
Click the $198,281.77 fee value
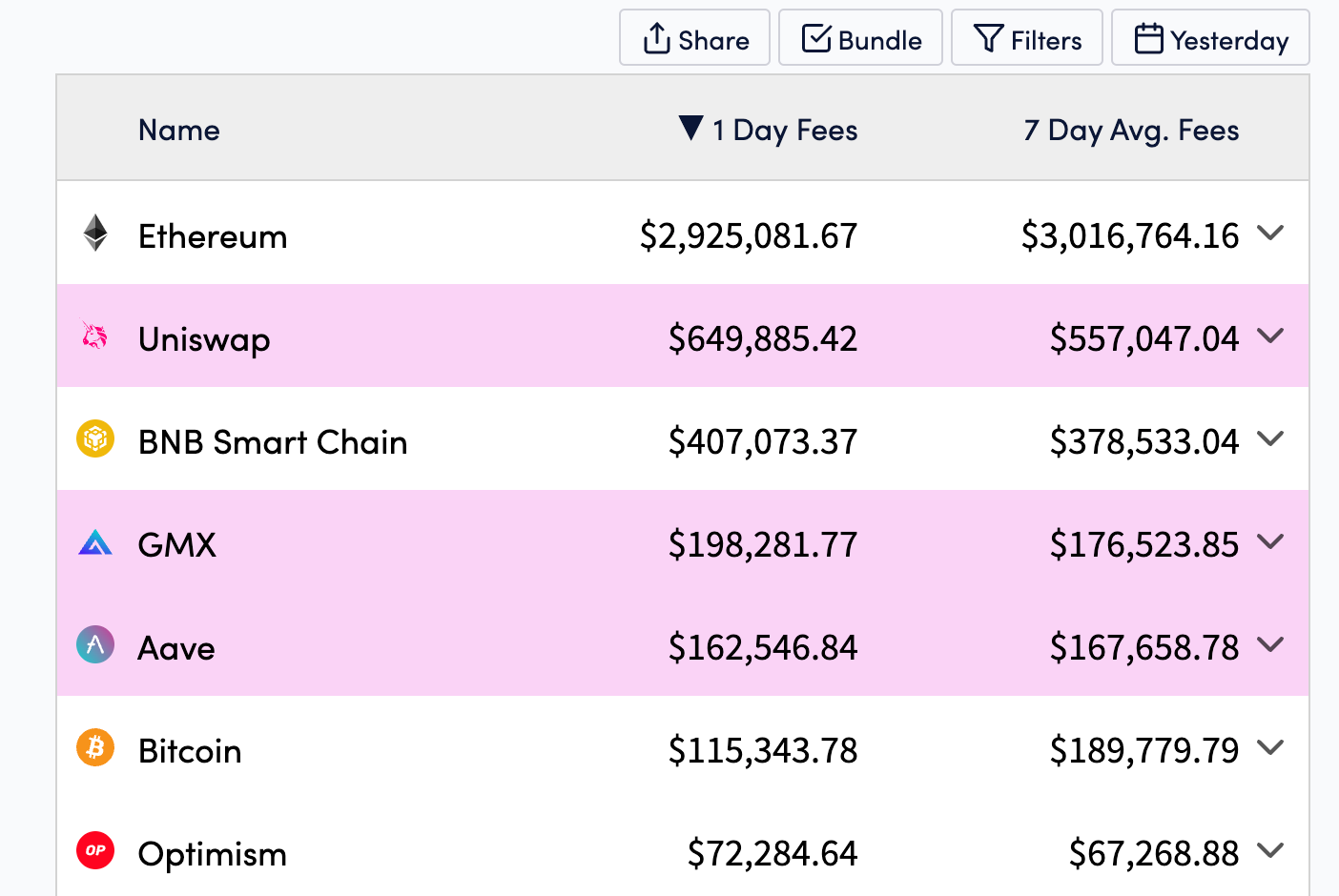763,544
